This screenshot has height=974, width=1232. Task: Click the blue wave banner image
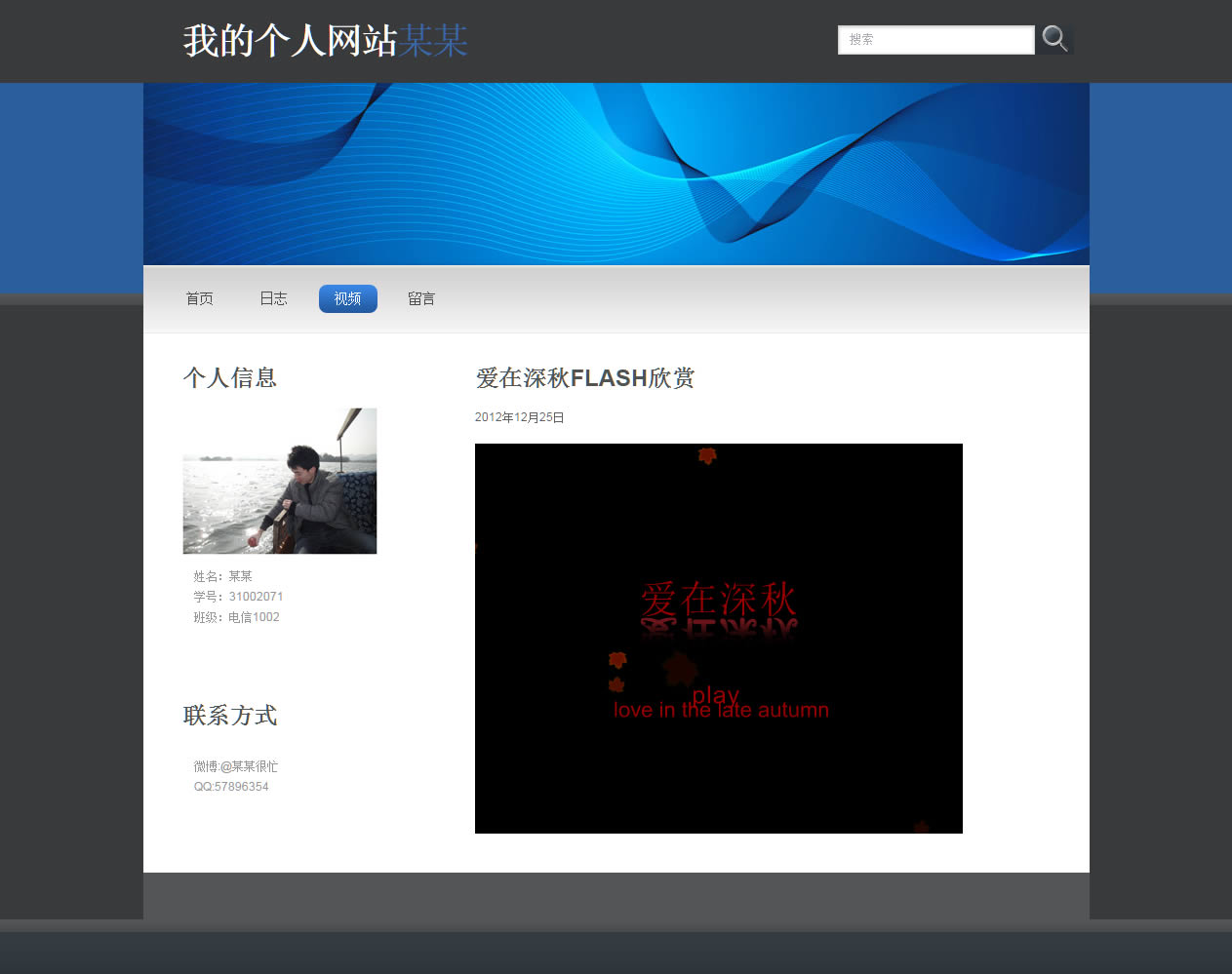click(616, 174)
